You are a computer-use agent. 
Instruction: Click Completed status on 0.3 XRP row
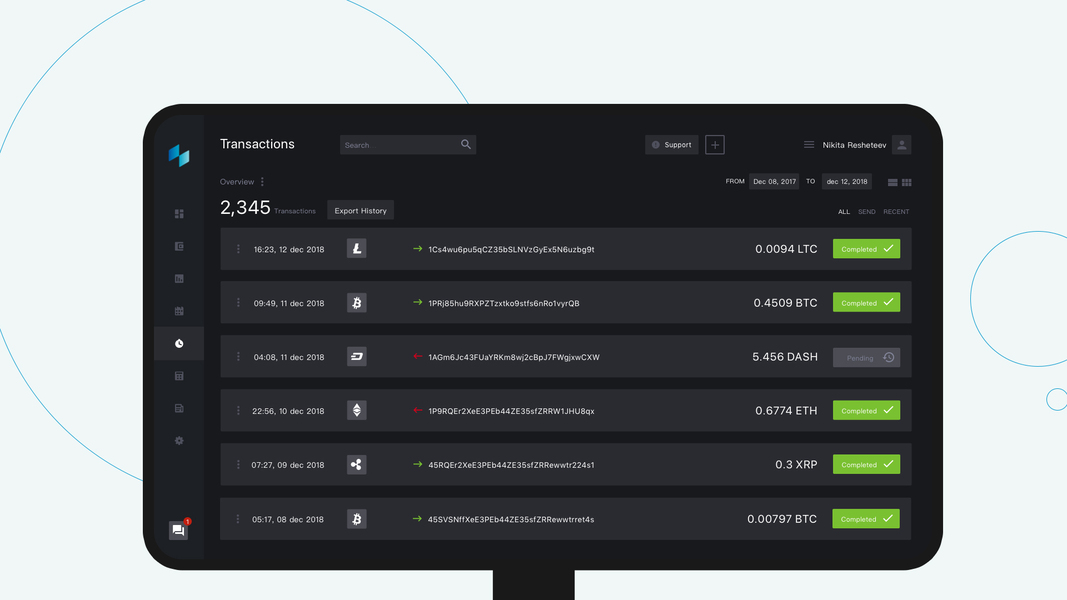click(x=866, y=465)
